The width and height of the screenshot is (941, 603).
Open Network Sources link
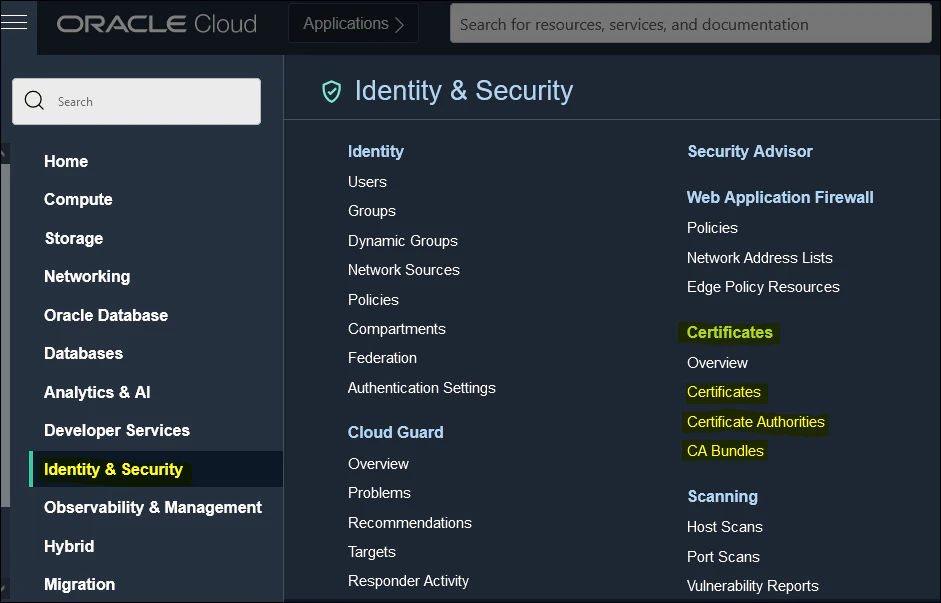pos(404,270)
